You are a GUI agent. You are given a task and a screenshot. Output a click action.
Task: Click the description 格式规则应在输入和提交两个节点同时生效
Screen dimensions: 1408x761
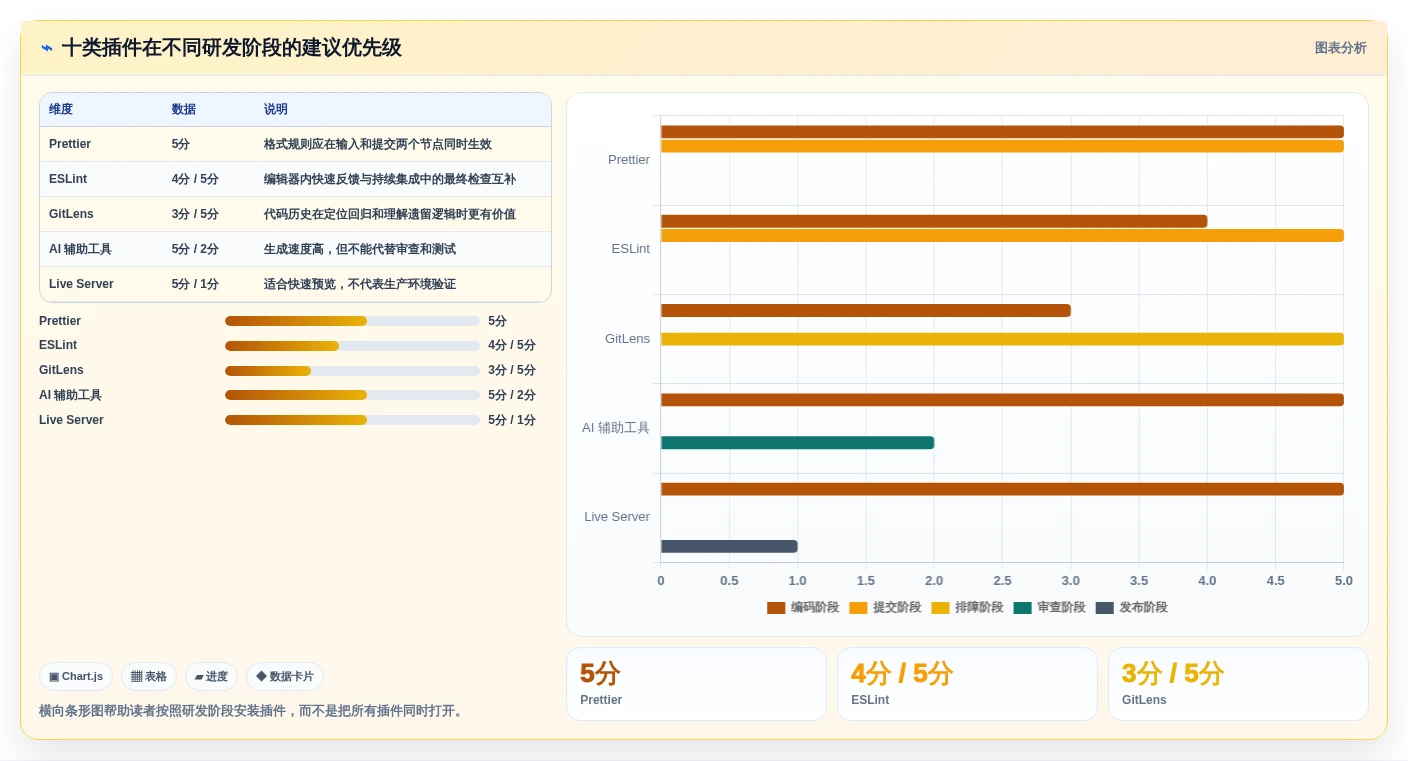click(378, 144)
